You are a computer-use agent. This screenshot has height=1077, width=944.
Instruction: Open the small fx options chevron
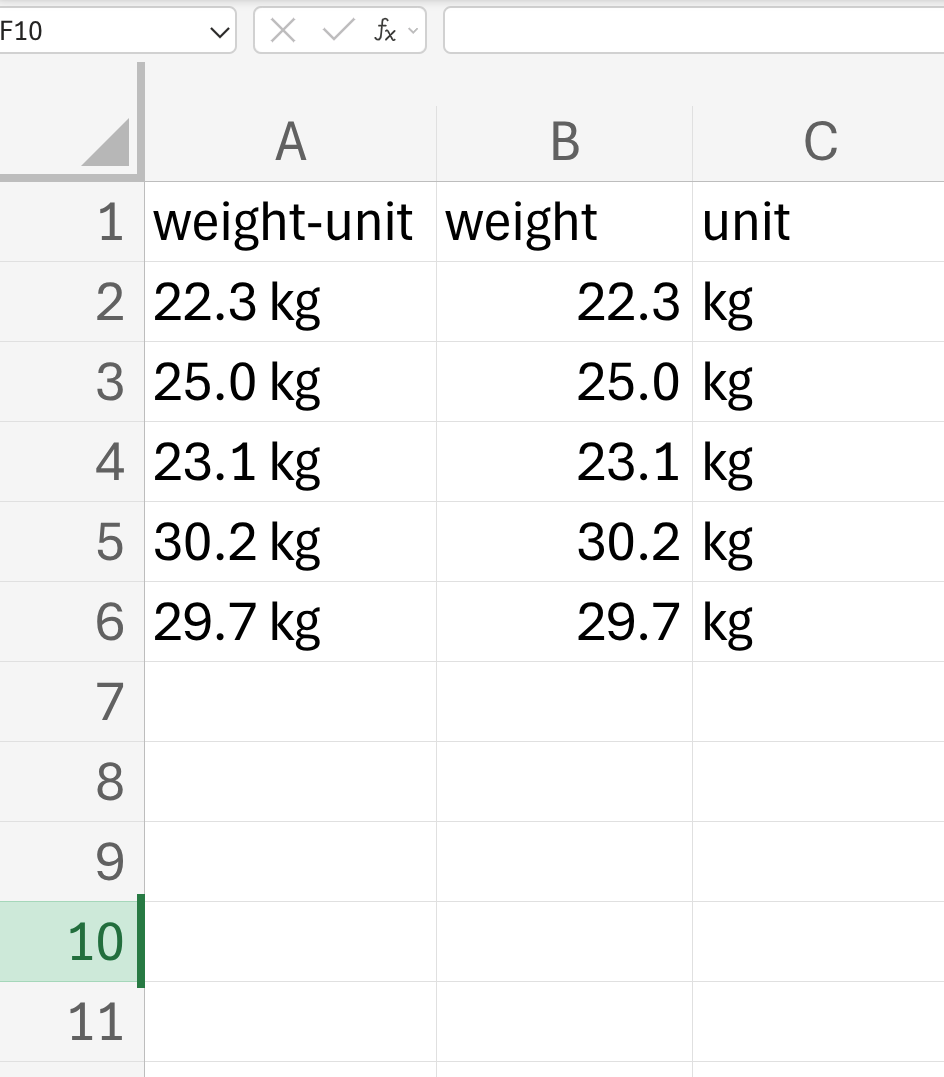tap(413, 30)
